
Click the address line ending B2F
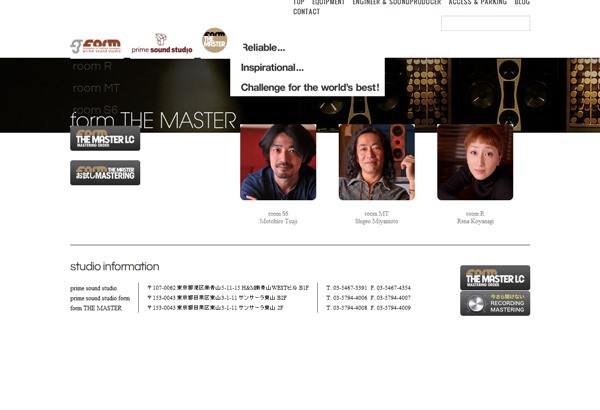217,298
